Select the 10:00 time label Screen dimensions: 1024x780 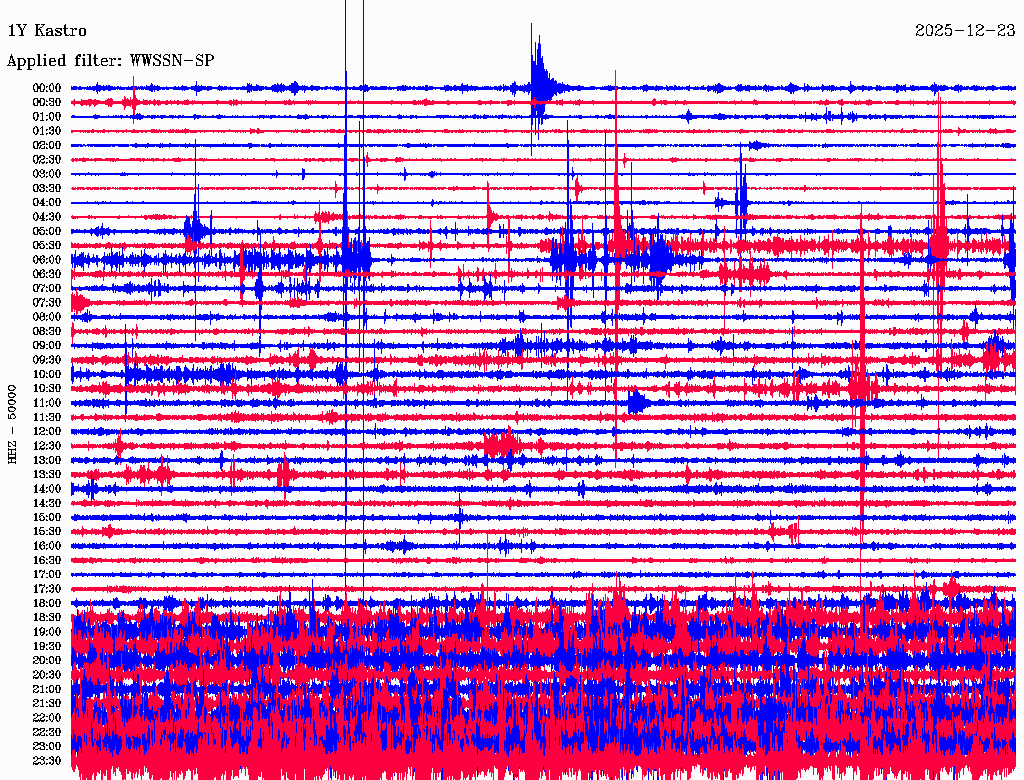[47, 374]
